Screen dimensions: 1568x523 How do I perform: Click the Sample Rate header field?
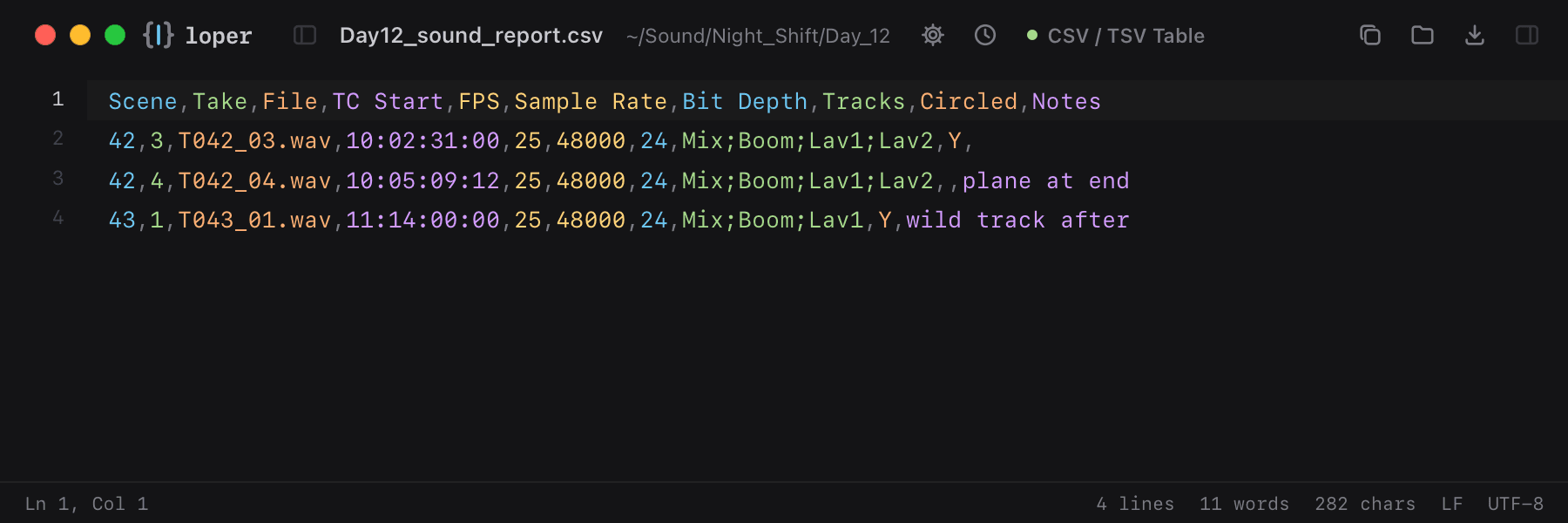pos(591,101)
